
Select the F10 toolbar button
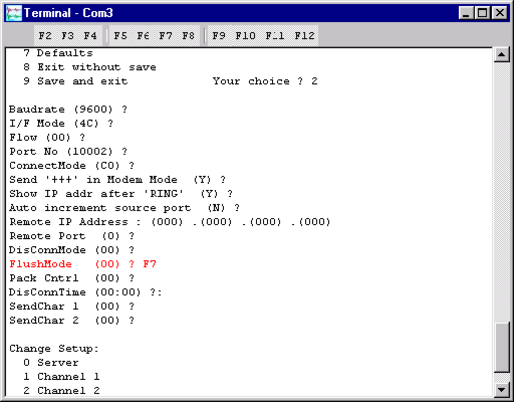tap(246, 36)
